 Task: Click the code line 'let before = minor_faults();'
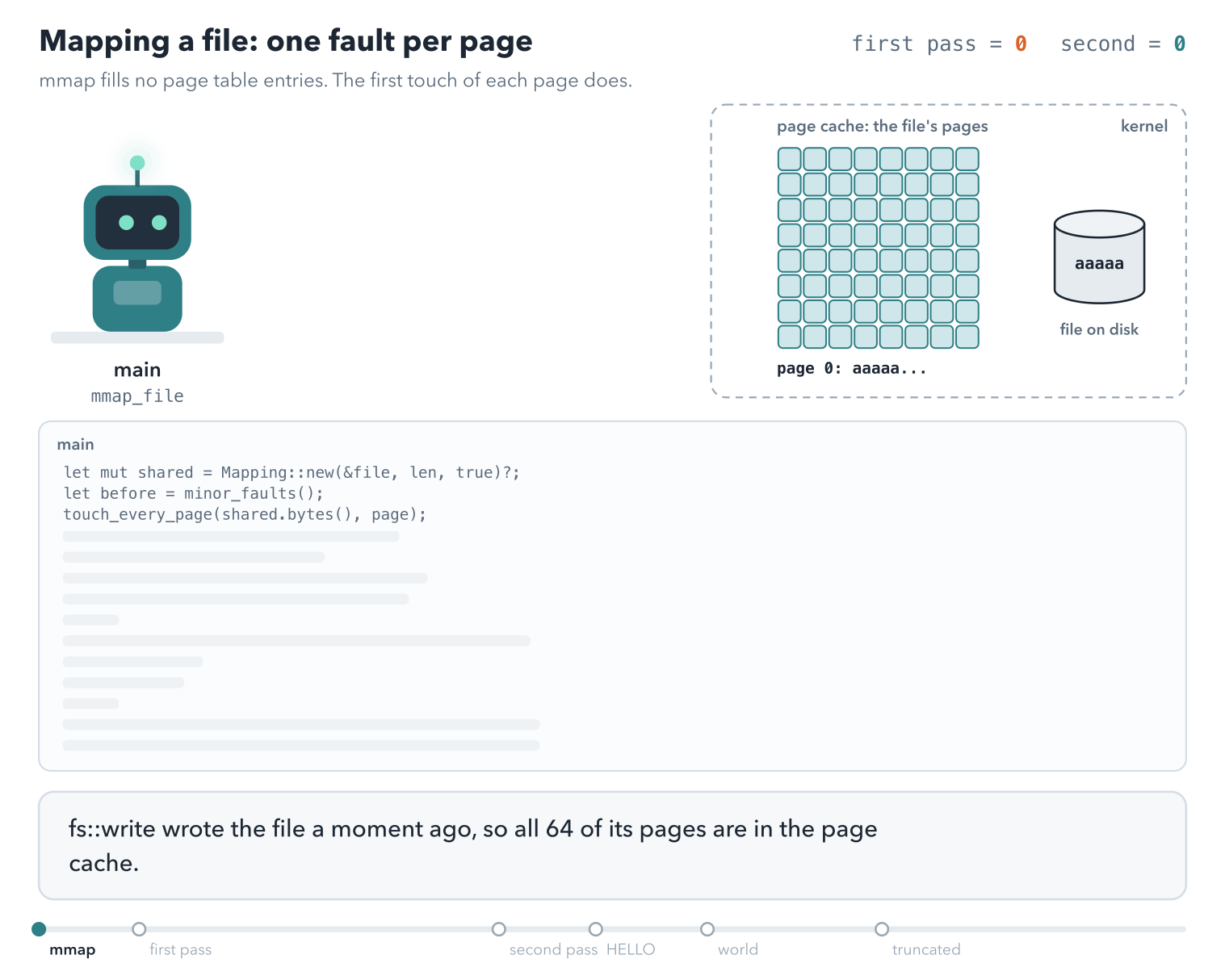pos(194,493)
